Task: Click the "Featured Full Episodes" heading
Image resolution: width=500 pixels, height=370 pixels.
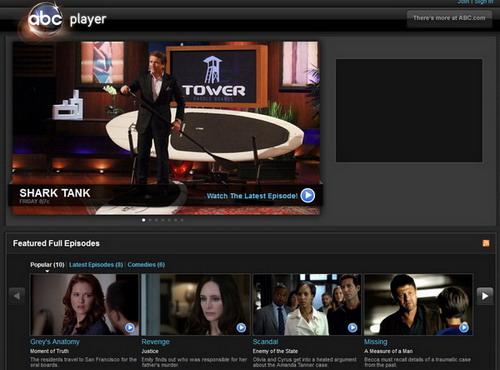Action: tap(56, 243)
